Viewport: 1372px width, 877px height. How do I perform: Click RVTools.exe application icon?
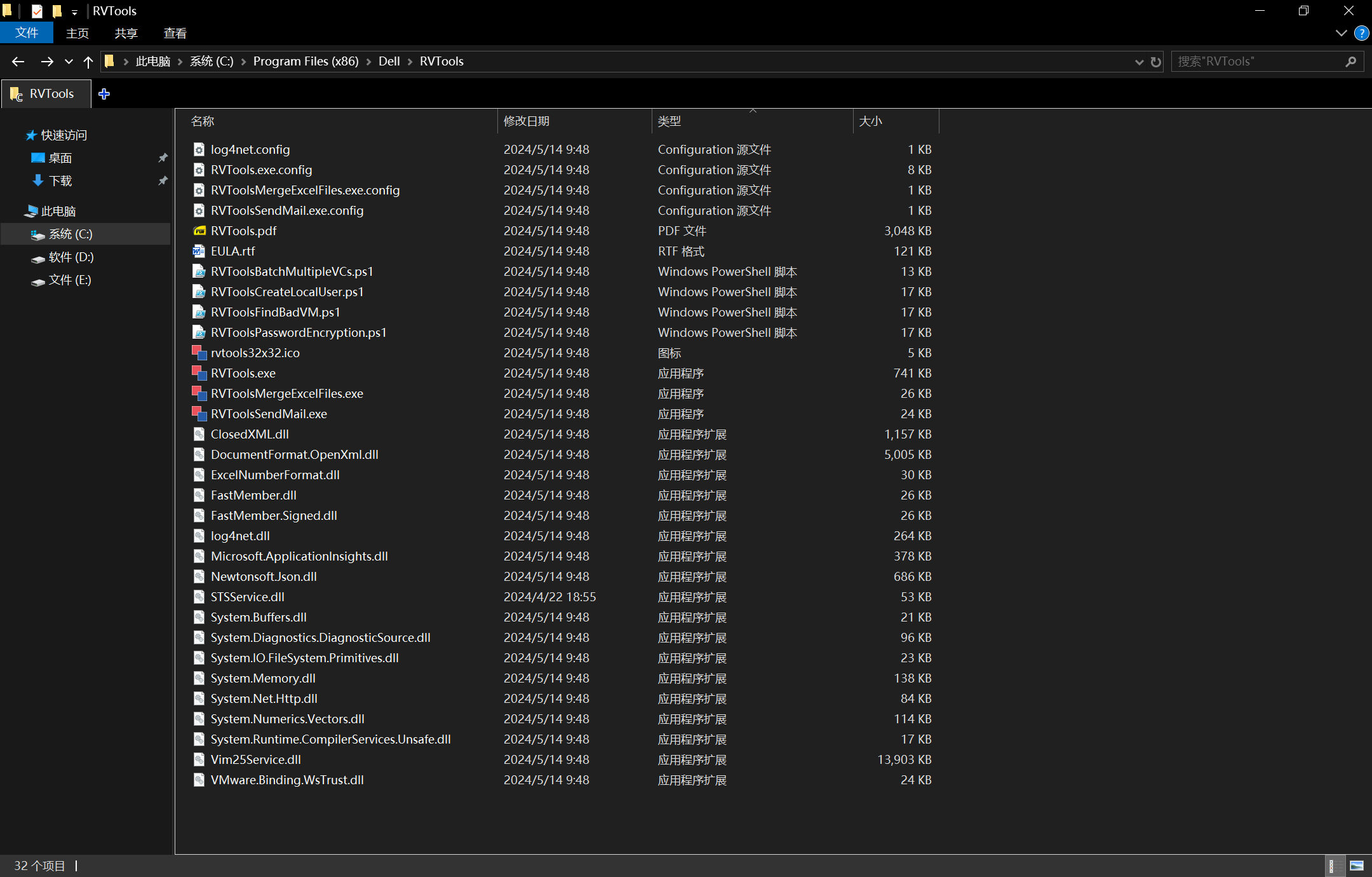click(x=199, y=373)
